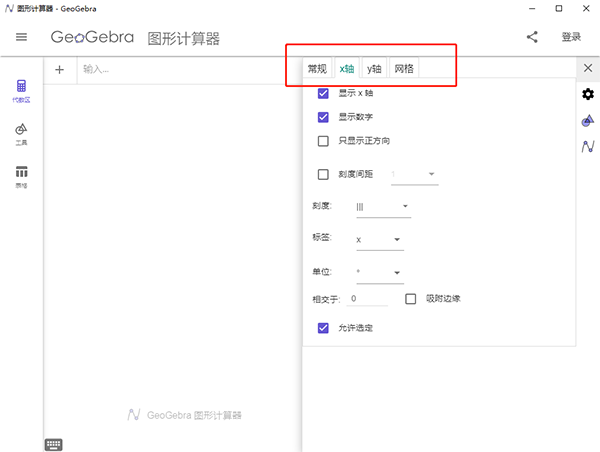Enable positive direction only checkbox
This screenshot has width=600, height=452.
(x=323, y=141)
